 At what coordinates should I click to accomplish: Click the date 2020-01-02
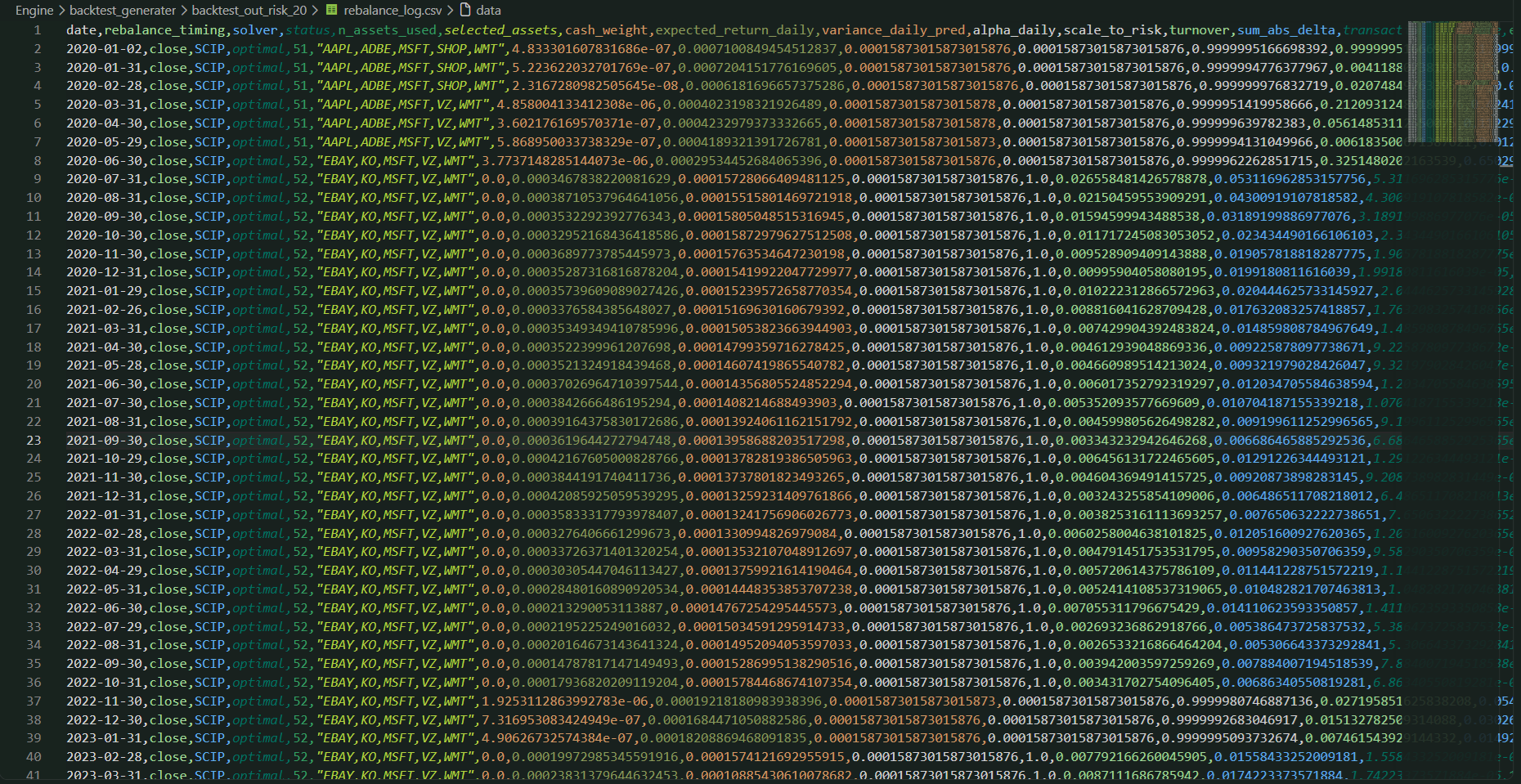(x=104, y=48)
